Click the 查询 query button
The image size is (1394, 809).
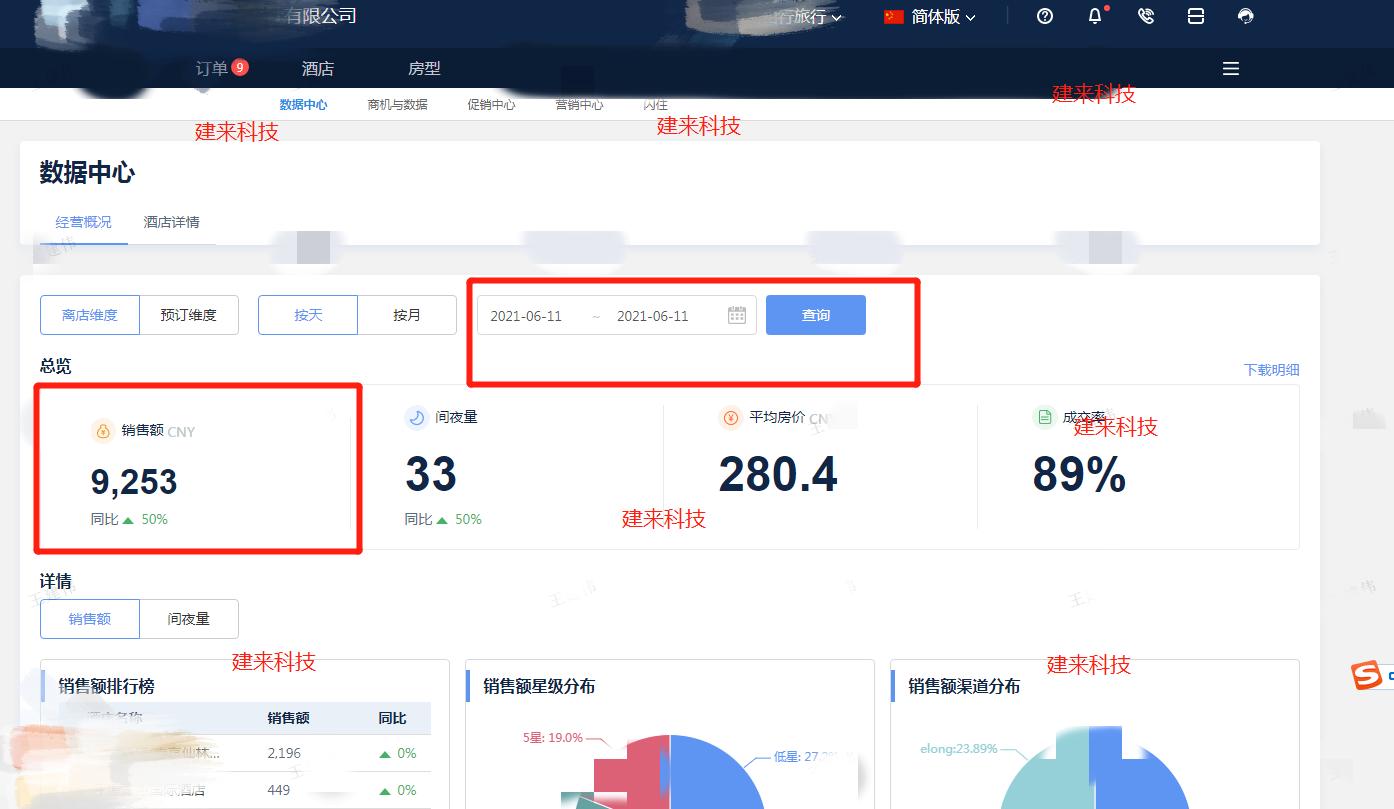point(815,314)
